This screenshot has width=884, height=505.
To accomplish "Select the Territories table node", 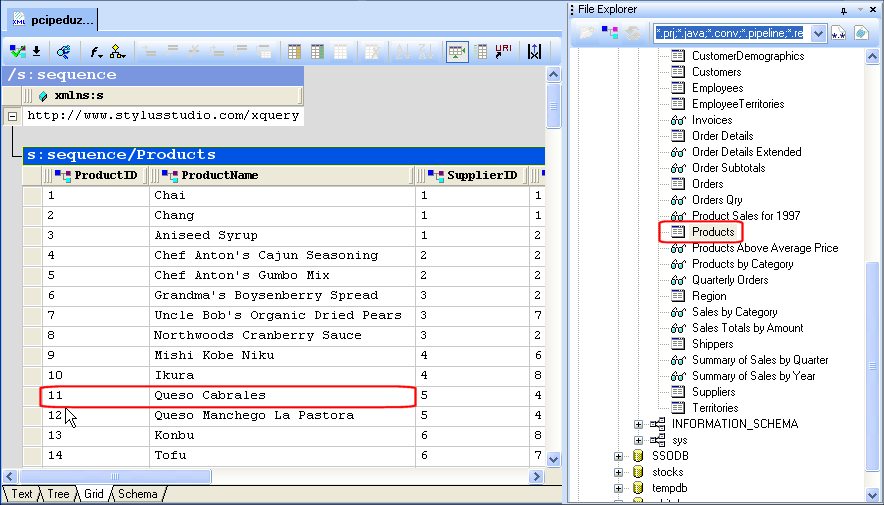I will (x=715, y=407).
